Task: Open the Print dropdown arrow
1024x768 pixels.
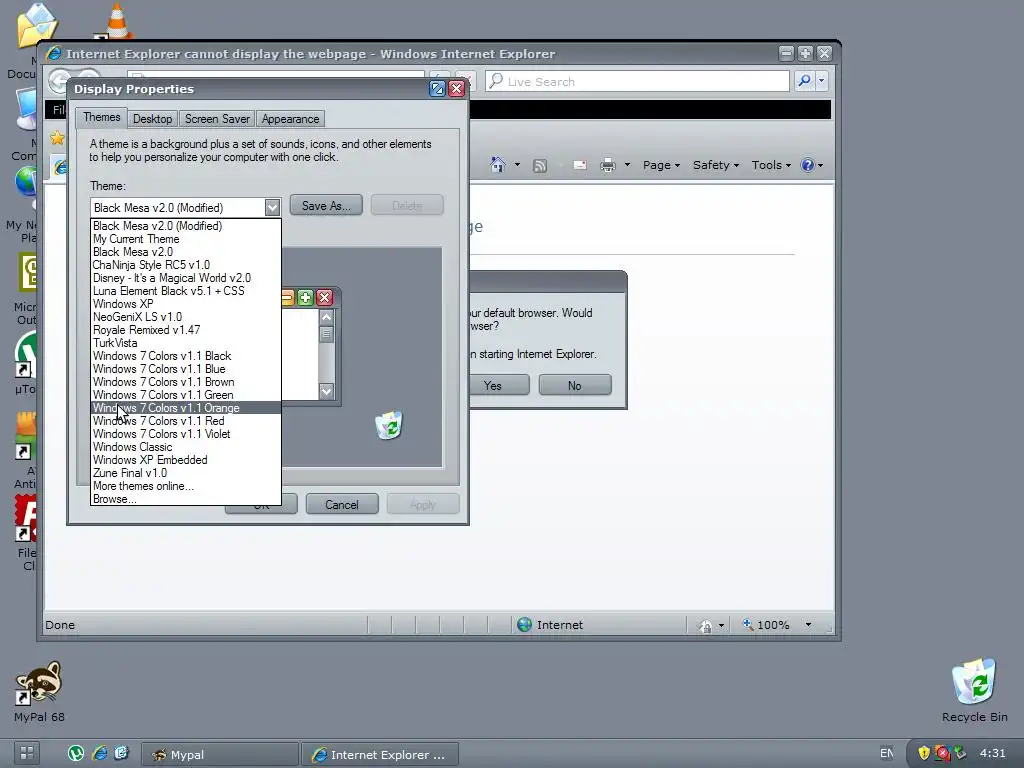Action: pos(627,165)
